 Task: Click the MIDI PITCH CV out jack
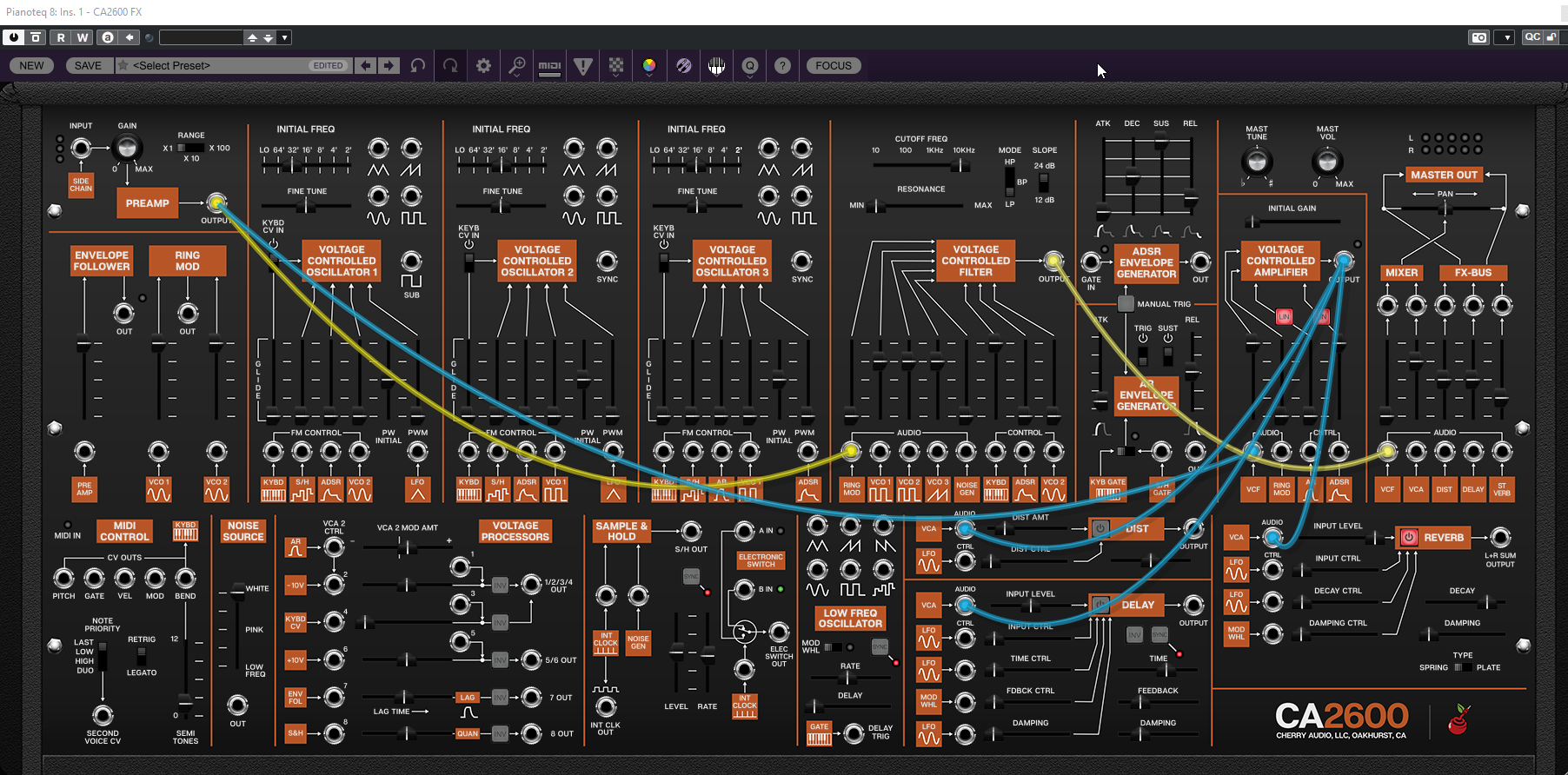63,579
